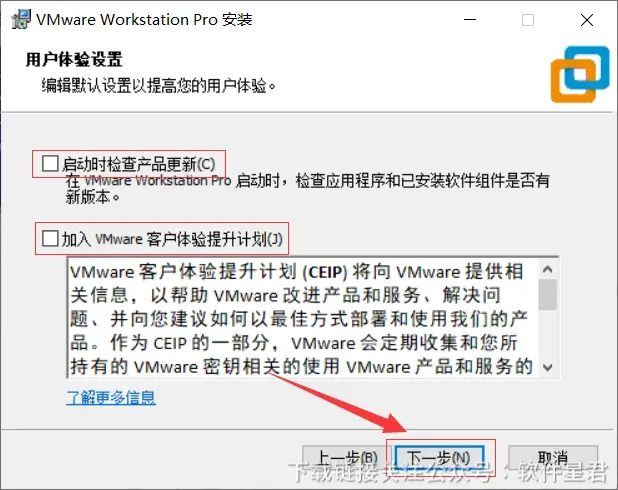Viewport: 618px width, 490px height.
Task: Click the VMware overlapping squares logo
Action: coord(580,74)
